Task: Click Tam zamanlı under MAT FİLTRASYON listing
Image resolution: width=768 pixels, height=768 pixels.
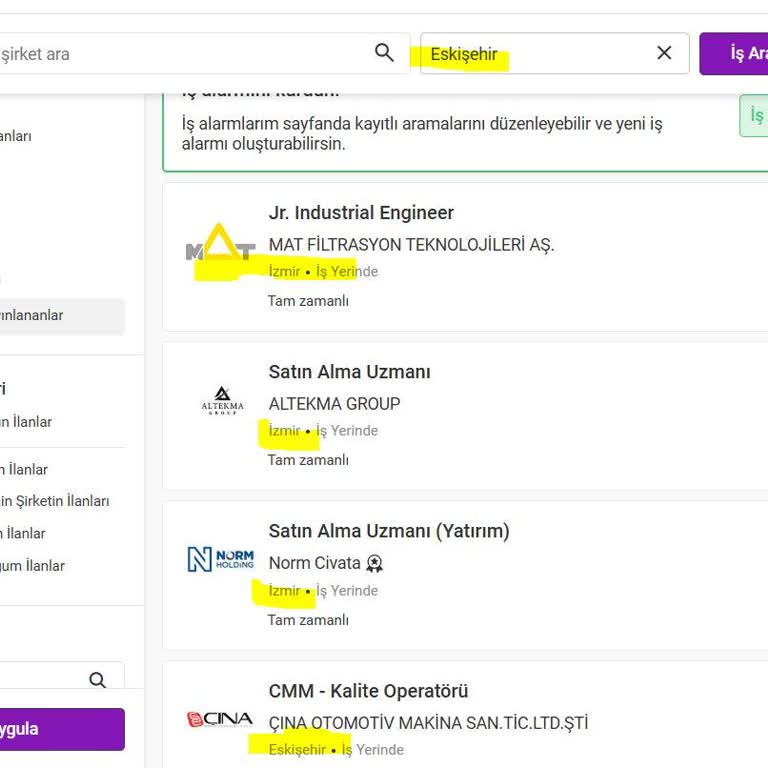Action: pyautogui.click(x=308, y=301)
